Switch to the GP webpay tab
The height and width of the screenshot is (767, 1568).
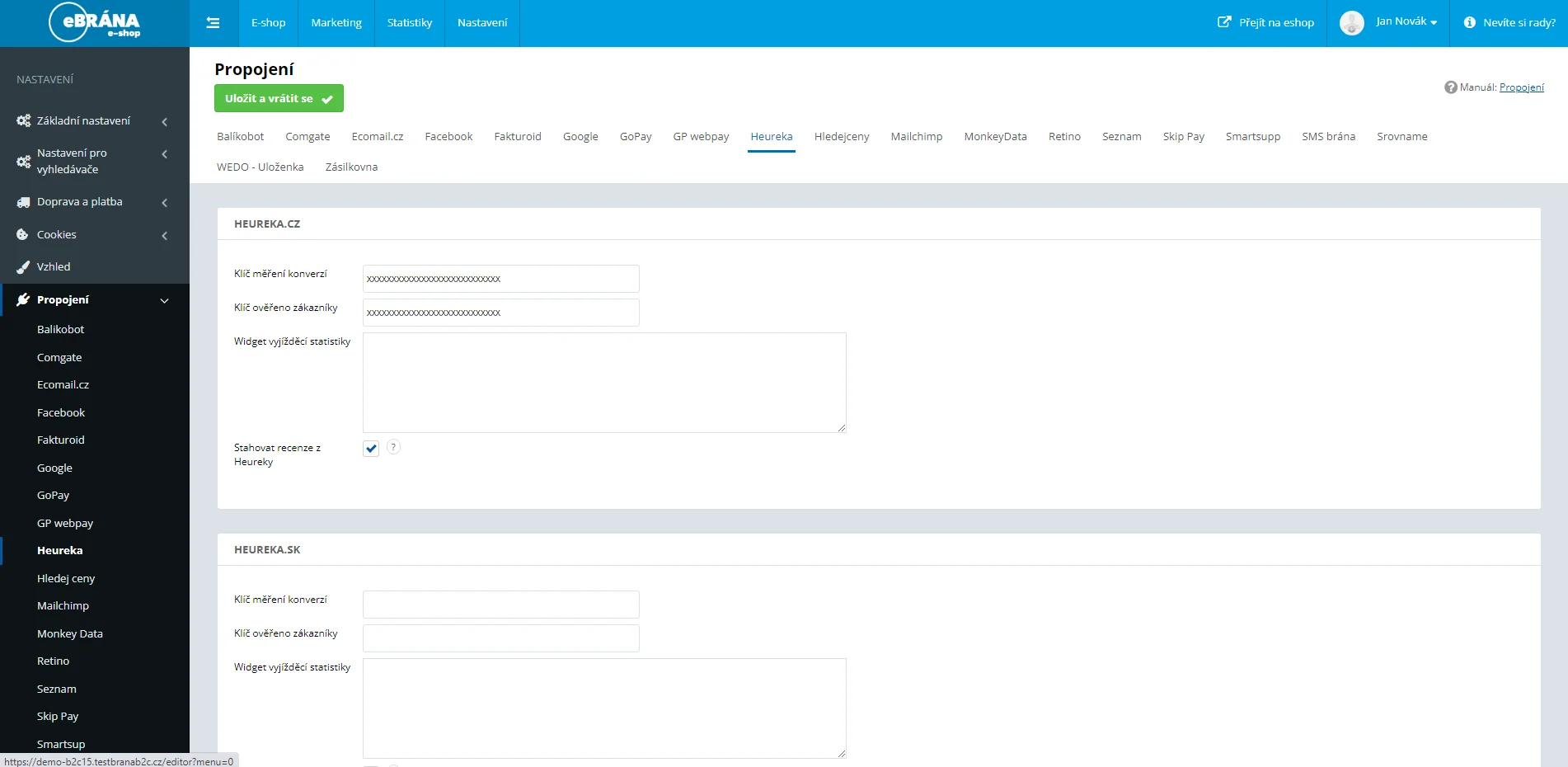701,137
